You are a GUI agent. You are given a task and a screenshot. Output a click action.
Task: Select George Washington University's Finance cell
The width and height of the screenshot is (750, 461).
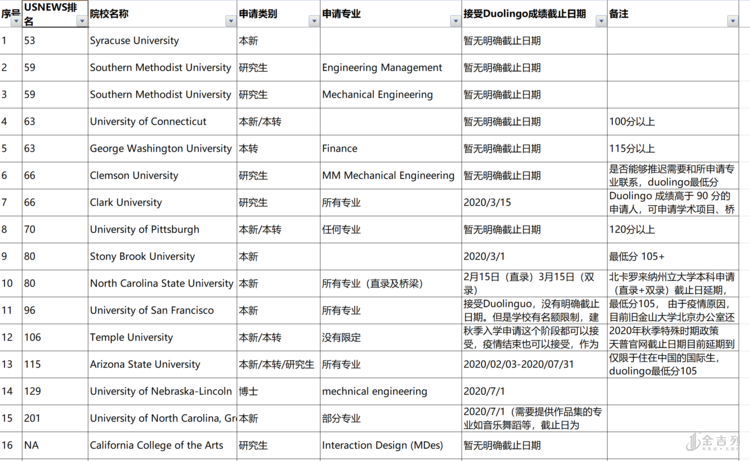pyautogui.click(x=339, y=149)
